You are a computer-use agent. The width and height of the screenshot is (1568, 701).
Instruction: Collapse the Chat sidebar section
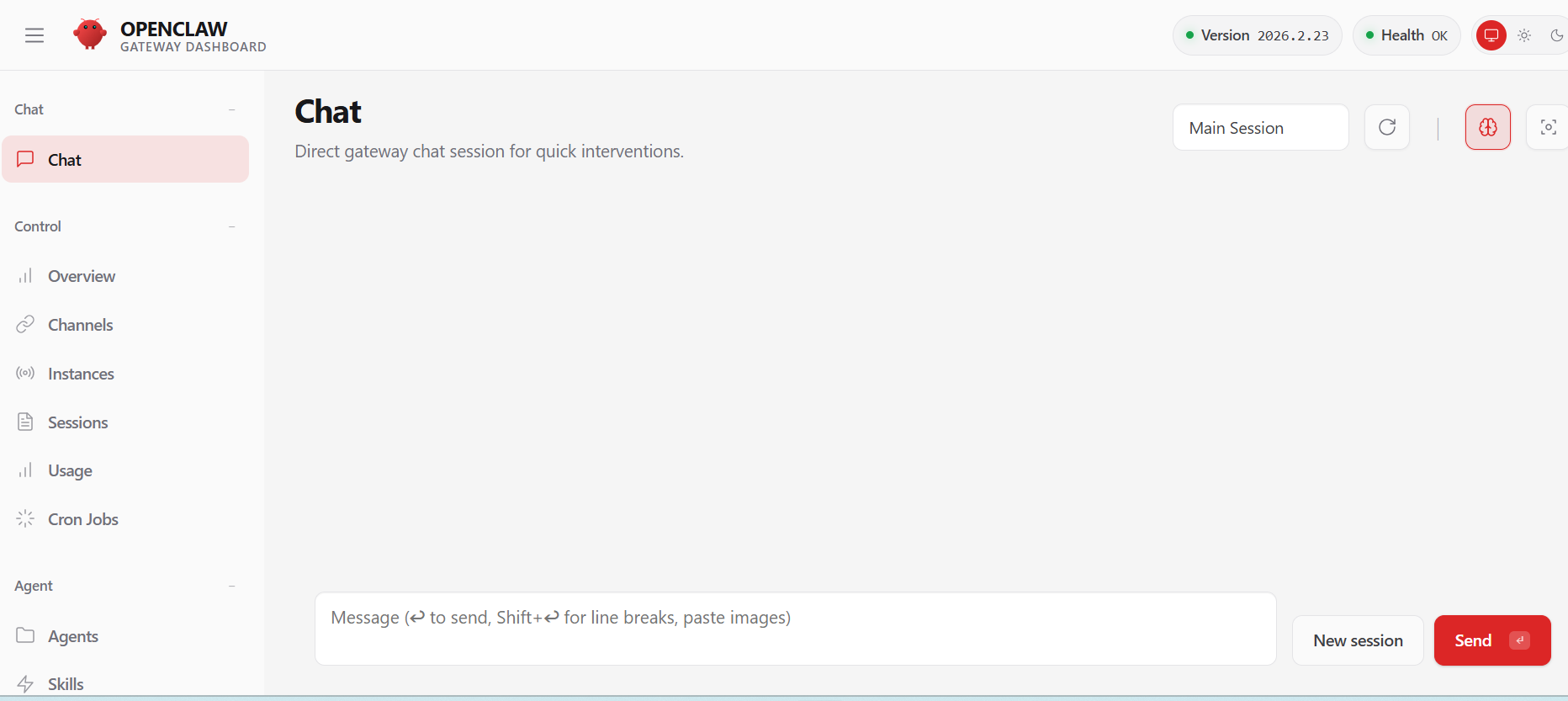[x=231, y=109]
